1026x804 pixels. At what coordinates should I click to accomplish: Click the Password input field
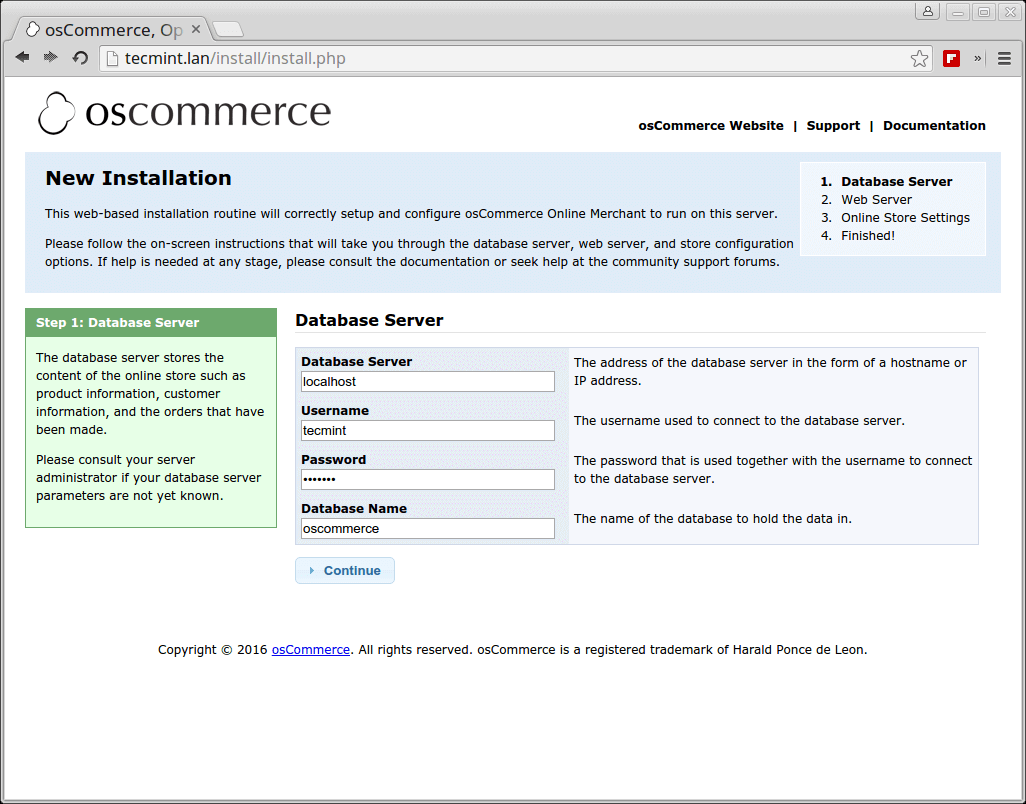click(428, 480)
